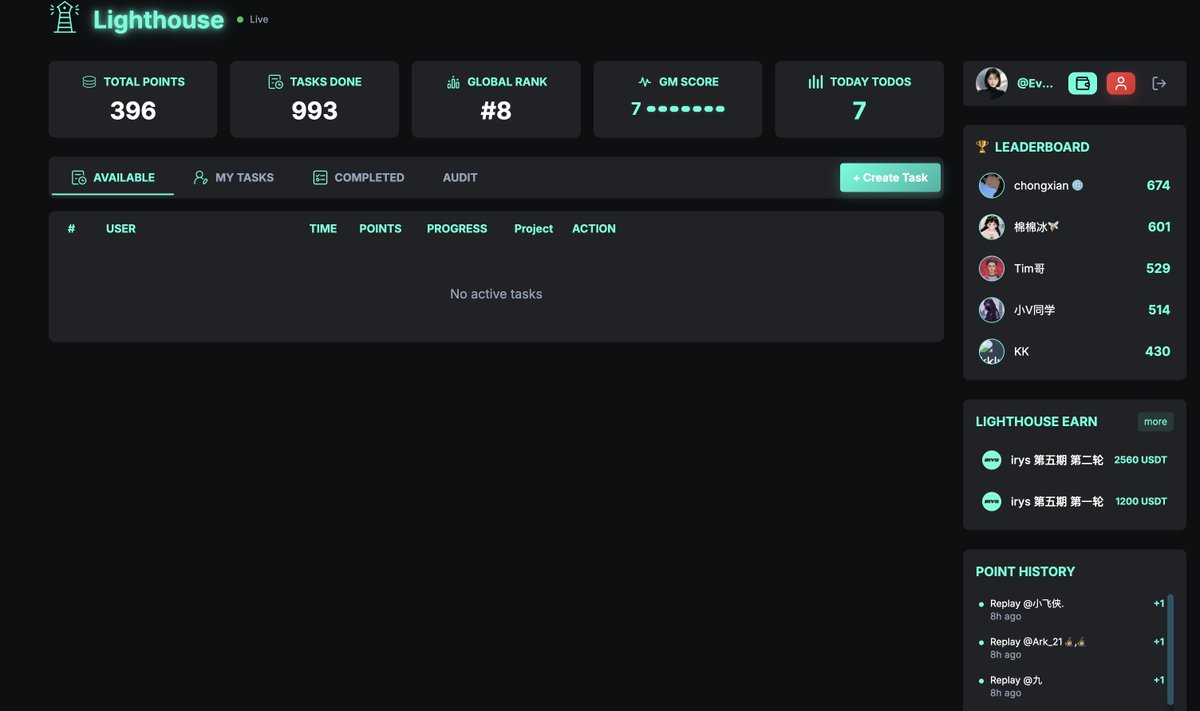Viewport: 1200px width, 711px height.
Task: Open chongxian's avatar in the leaderboard
Action: 991,185
